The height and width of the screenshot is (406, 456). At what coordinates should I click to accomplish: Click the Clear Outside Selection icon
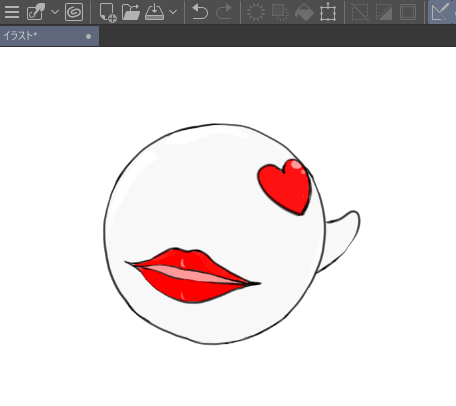pos(280,12)
